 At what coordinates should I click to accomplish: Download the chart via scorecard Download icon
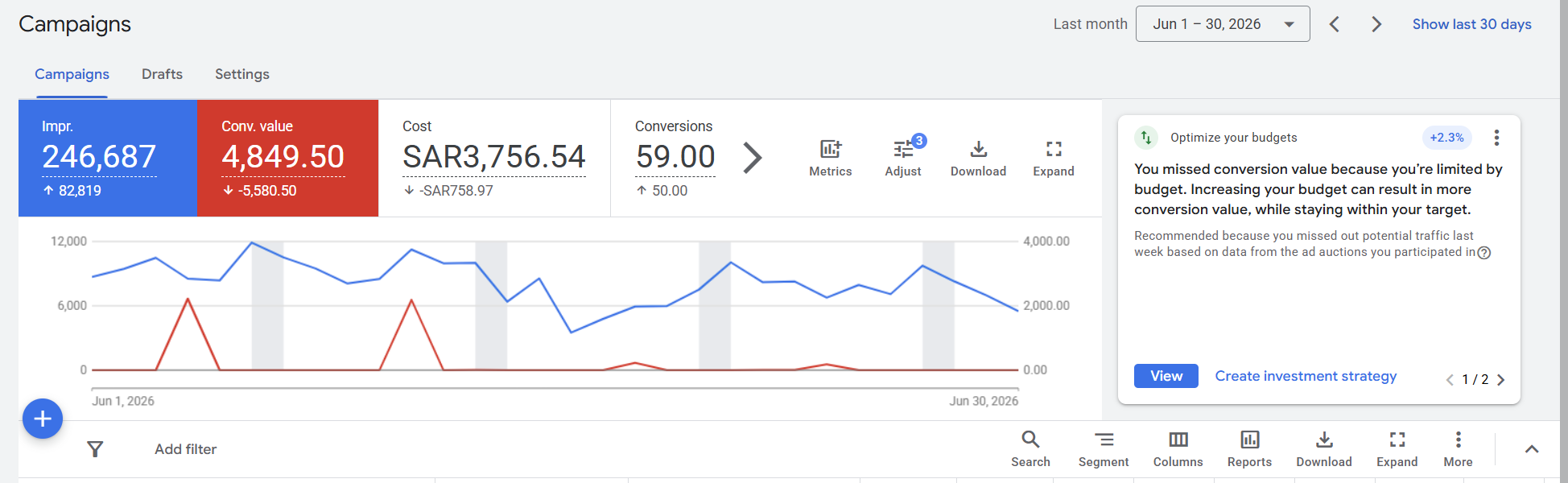click(978, 158)
